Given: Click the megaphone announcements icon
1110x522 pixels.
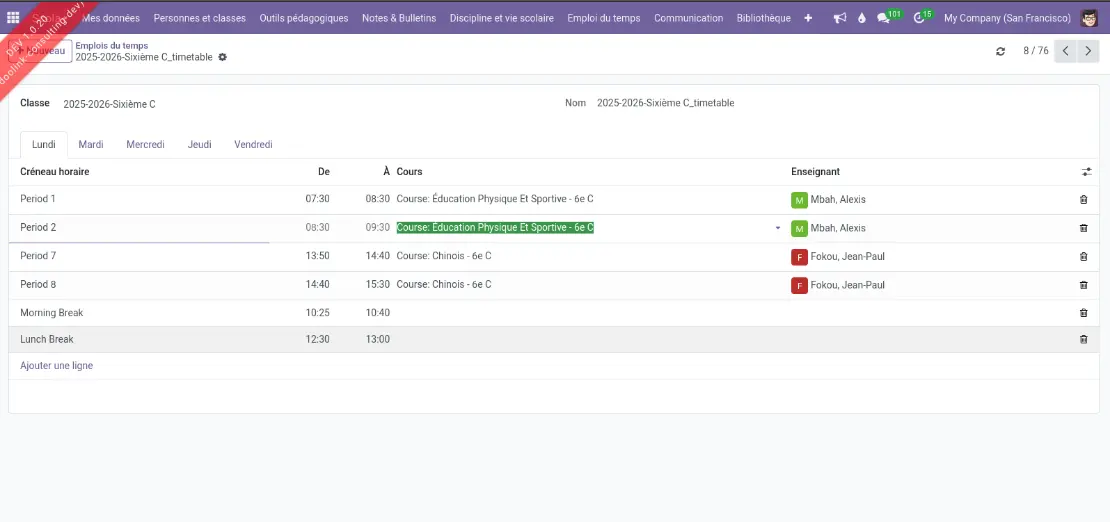Looking at the screenshot, I should [x=839, y=18].
